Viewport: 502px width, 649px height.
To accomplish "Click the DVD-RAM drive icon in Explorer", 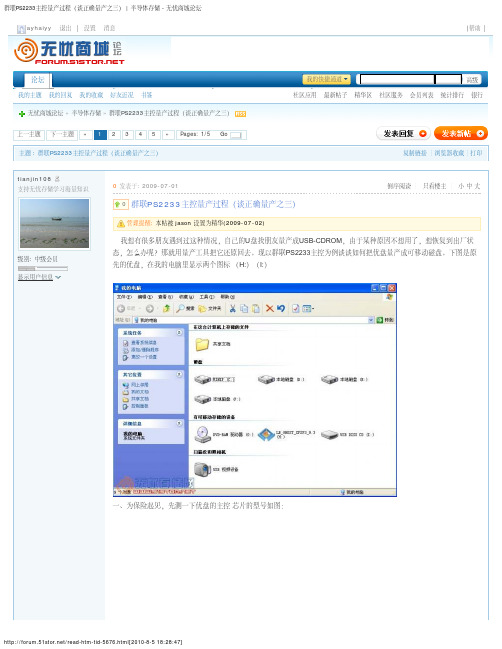I will [202, 434].
